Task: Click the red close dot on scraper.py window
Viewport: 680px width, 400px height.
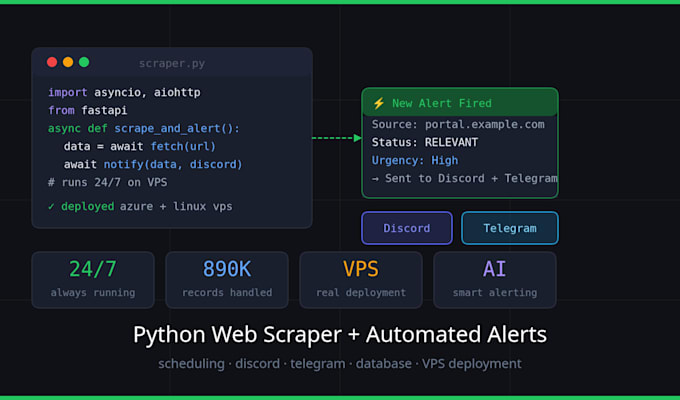Action: (x=52, y=62)
